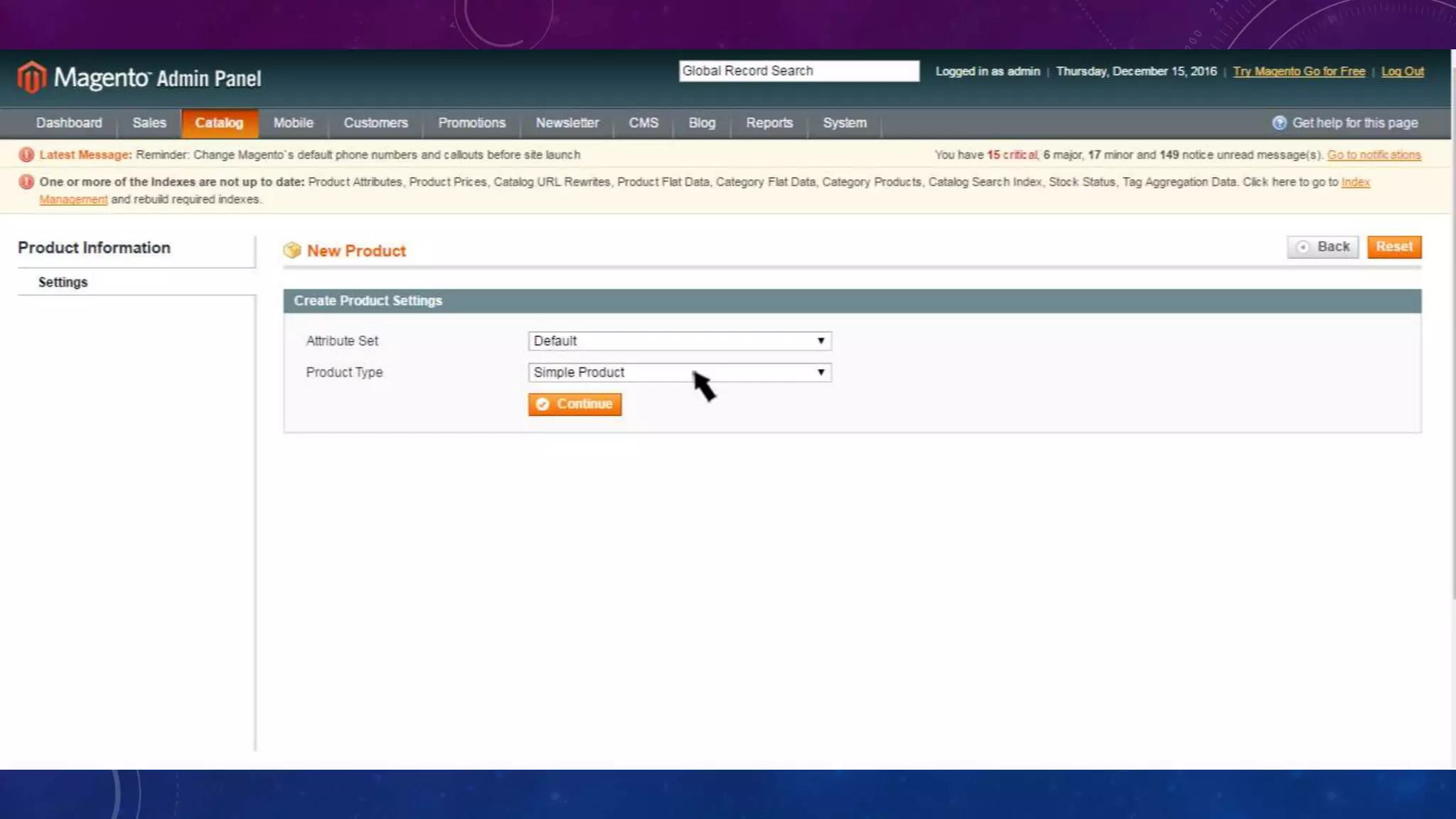Viewport: 1456px width, 819px height.
Task: Click the help question-mark icon
Action: tap(1279, 123)
